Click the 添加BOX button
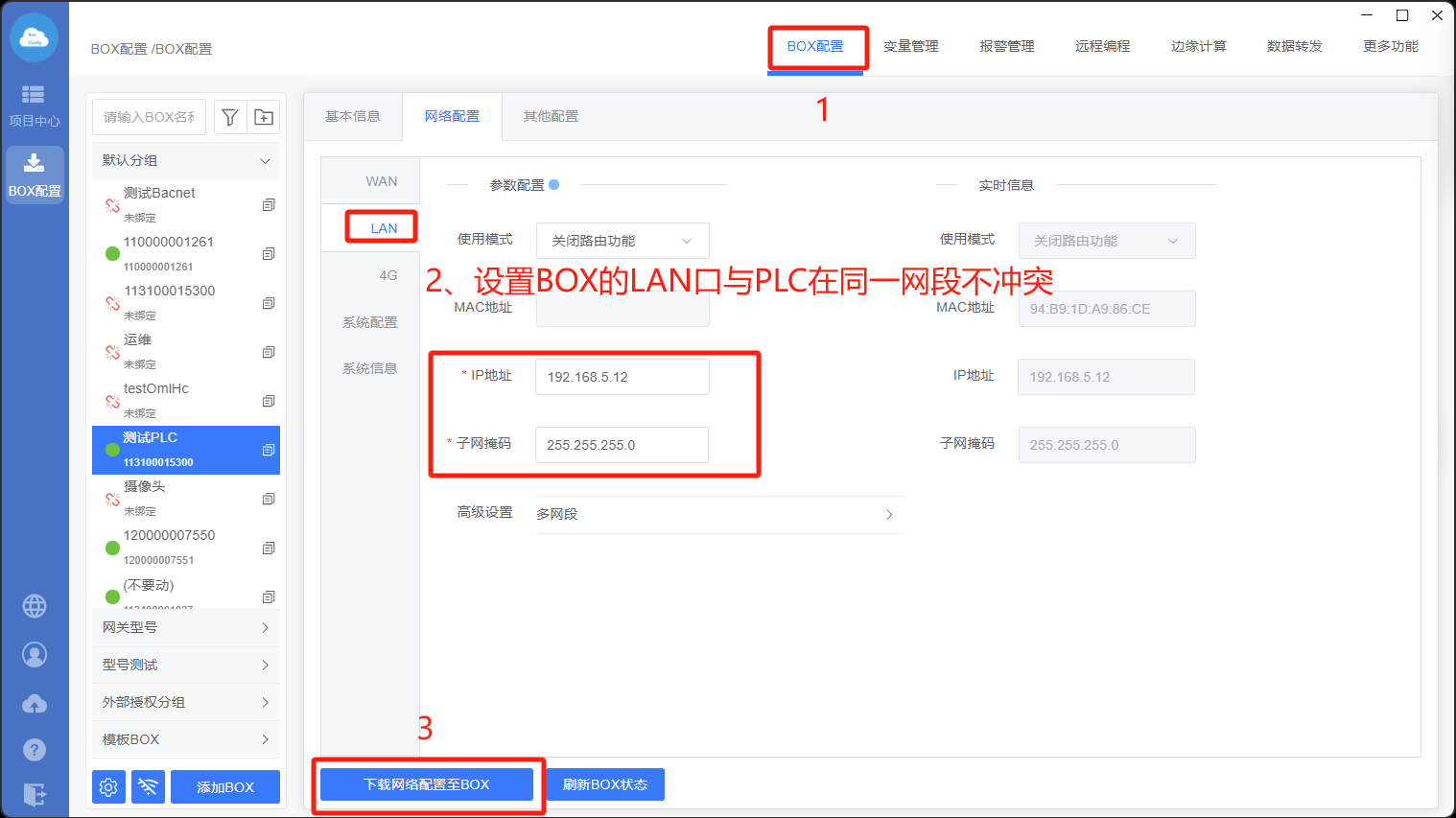Viewport: 1456px width, 818px height. click(x=225, y=787)
